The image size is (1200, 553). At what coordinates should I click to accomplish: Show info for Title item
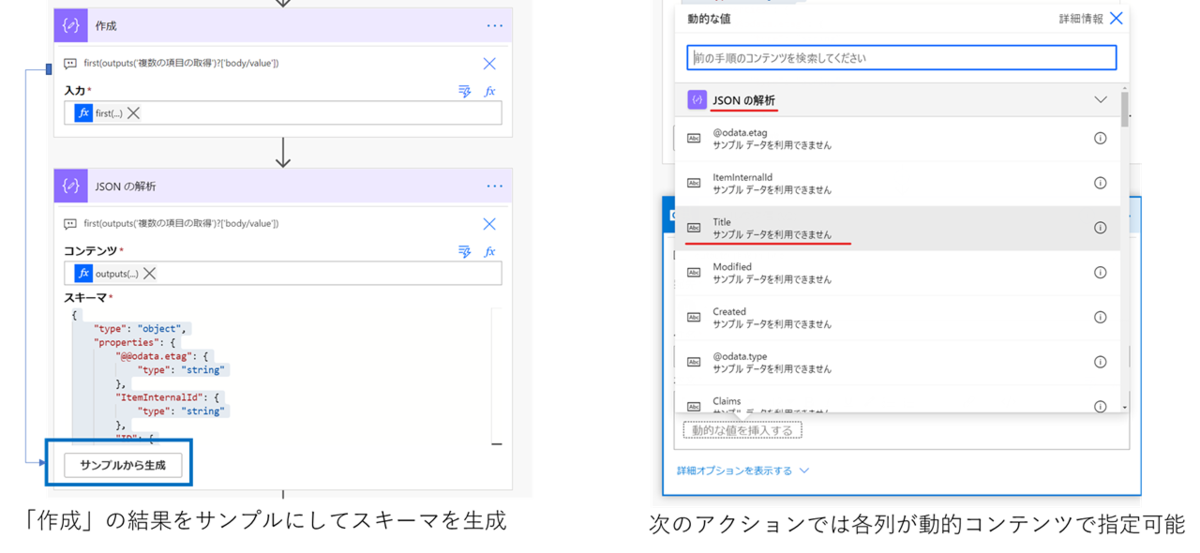[x=1100, y=228]
